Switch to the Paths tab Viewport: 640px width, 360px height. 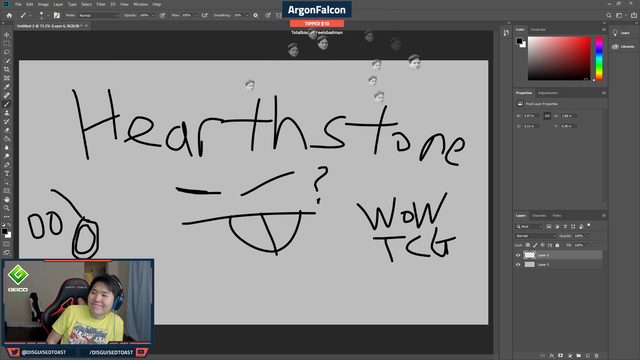click(557, 216)
